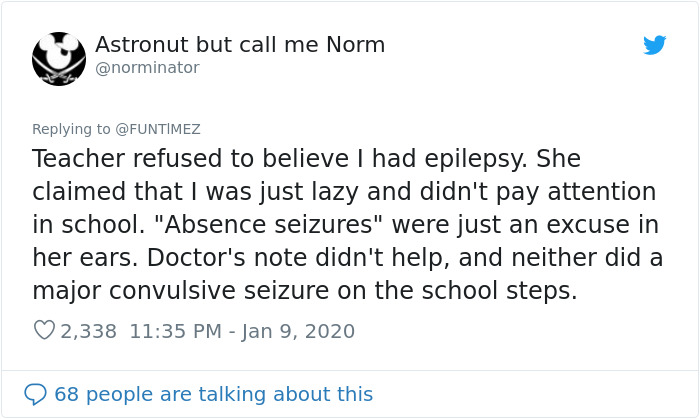Open "68 people are talking about this"
Image resolution: width=700 pixels, height=419 pixels.
pos(213,394)
